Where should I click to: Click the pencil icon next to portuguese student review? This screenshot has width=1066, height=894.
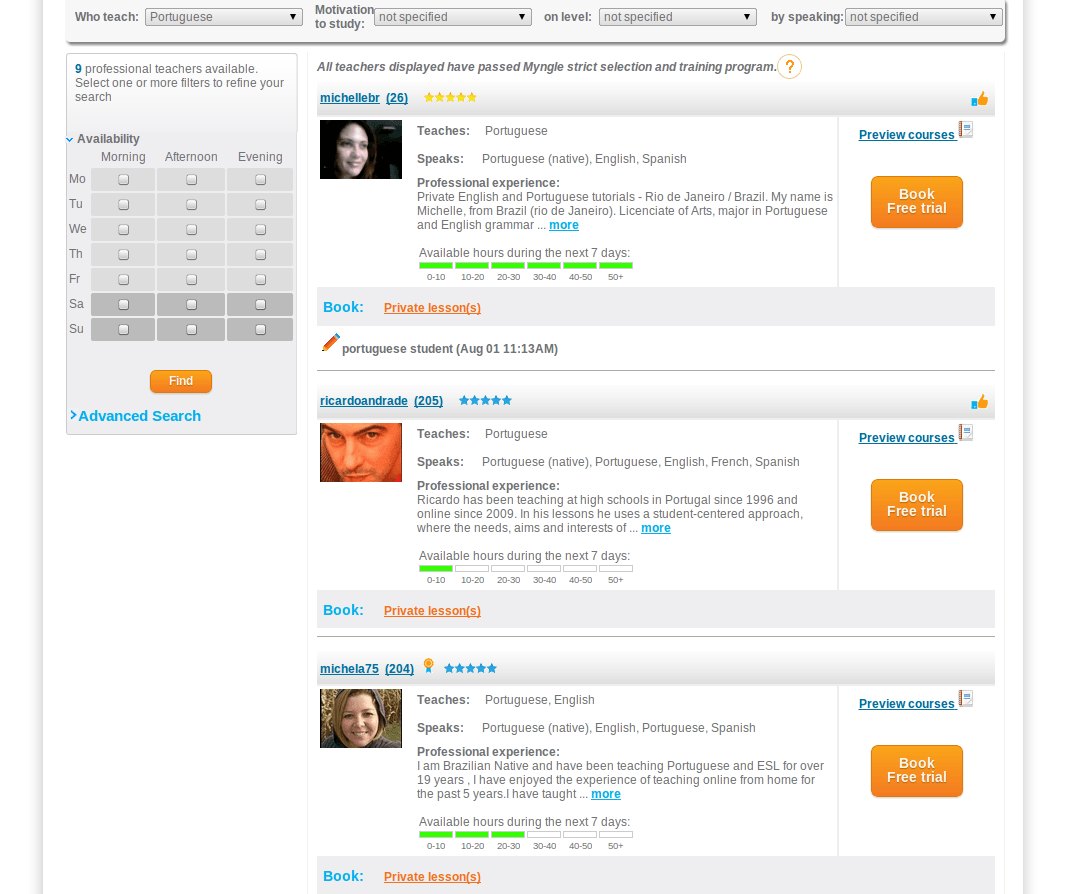tap(330, 343)
